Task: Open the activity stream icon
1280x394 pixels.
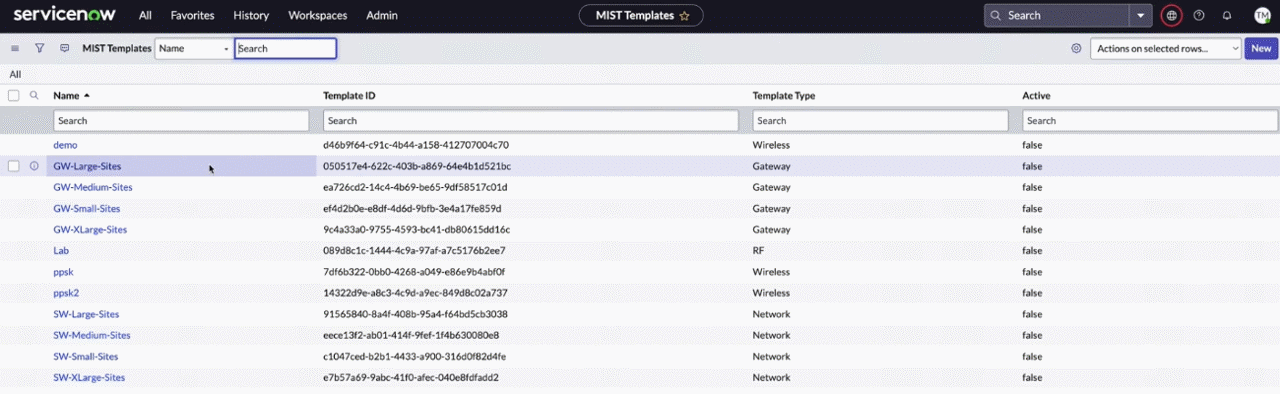Action: 65,48
